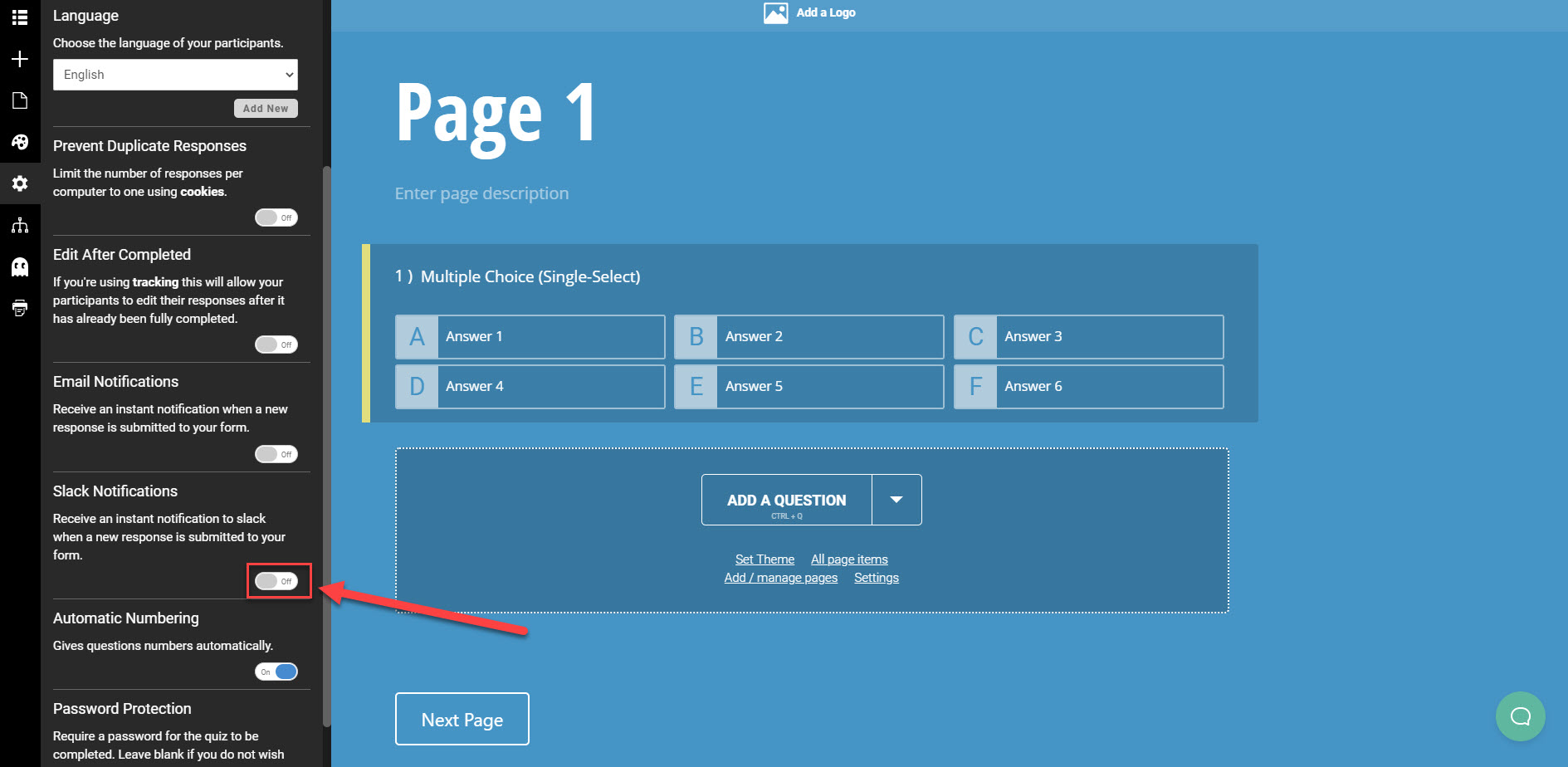Click the Prevent Duplicate Responses heading
The width and height of the screenshot is (1568, 767).
(149, 146)
